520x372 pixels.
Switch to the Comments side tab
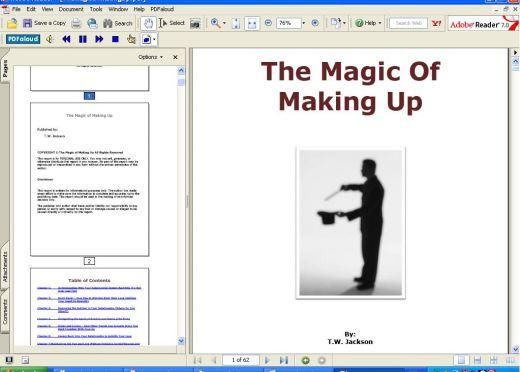5,311
